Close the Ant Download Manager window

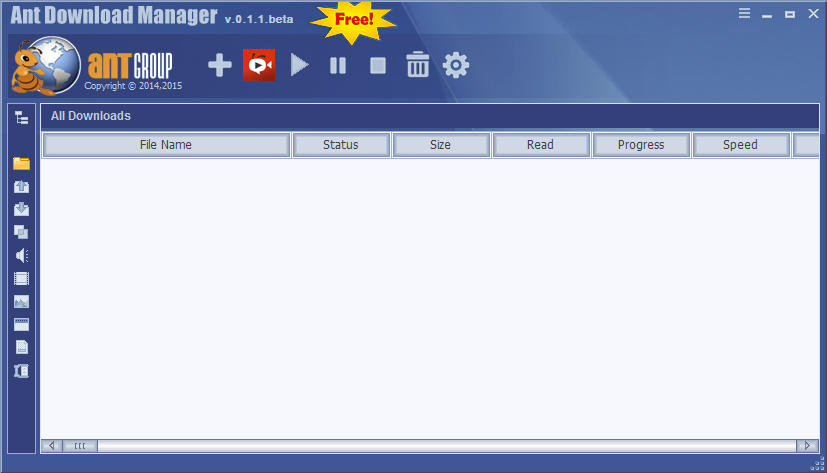(x=813, y=14)
